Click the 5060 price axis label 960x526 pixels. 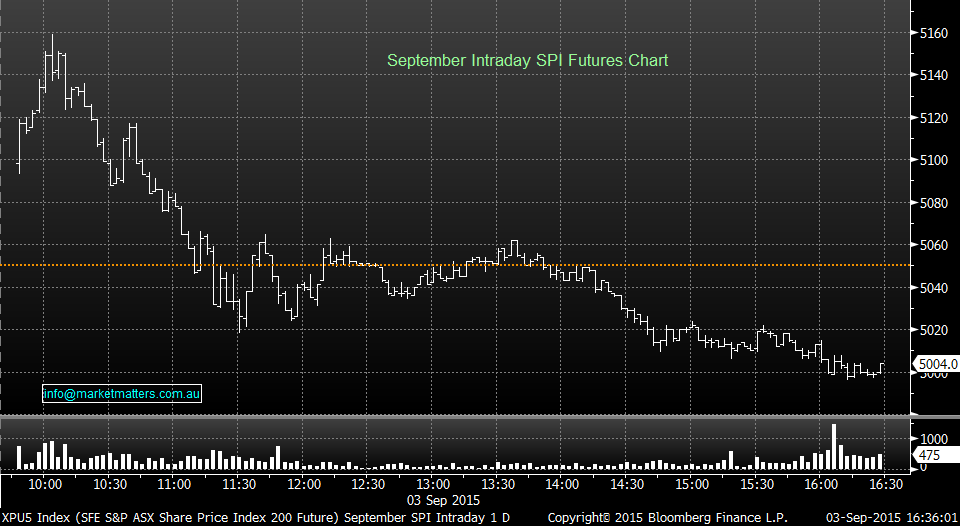(x=934, y=246)
